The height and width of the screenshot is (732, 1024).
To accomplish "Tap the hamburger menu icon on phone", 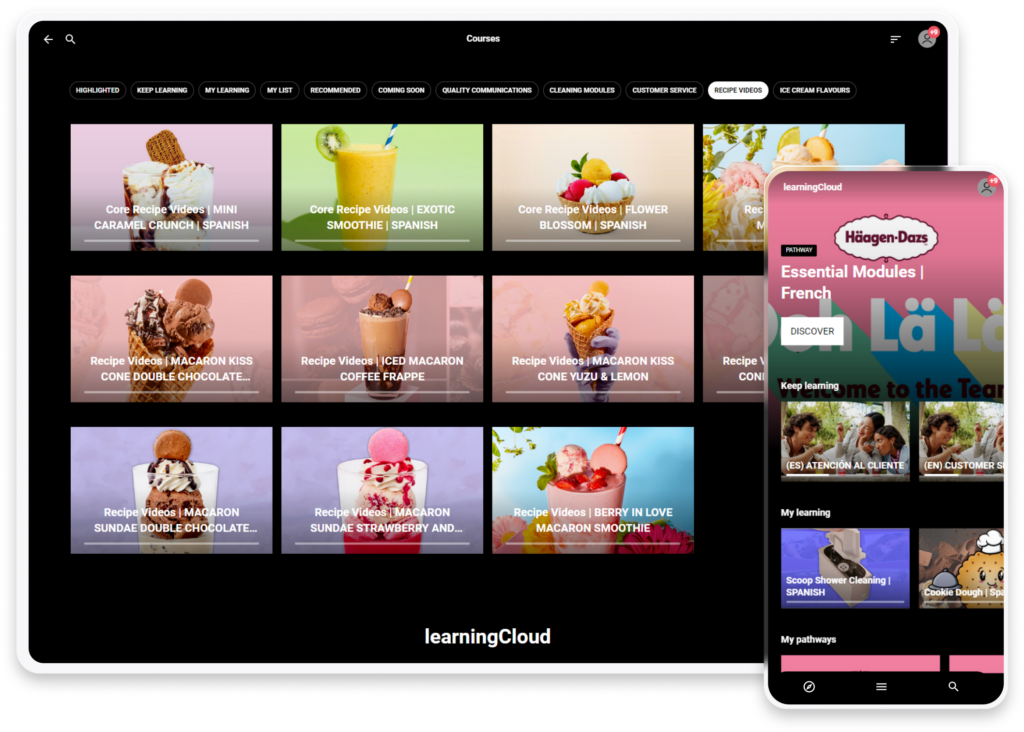I will (x=881, y=686).
